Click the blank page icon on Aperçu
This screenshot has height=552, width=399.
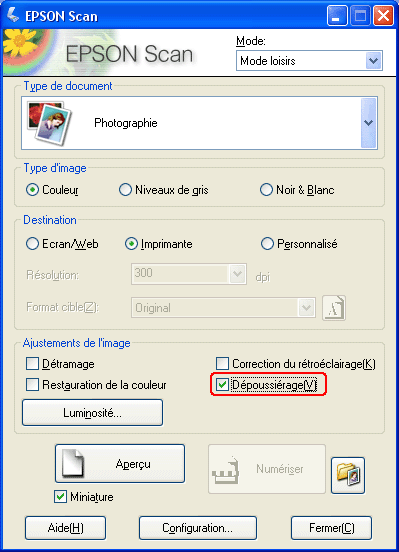tap(73, 463)
